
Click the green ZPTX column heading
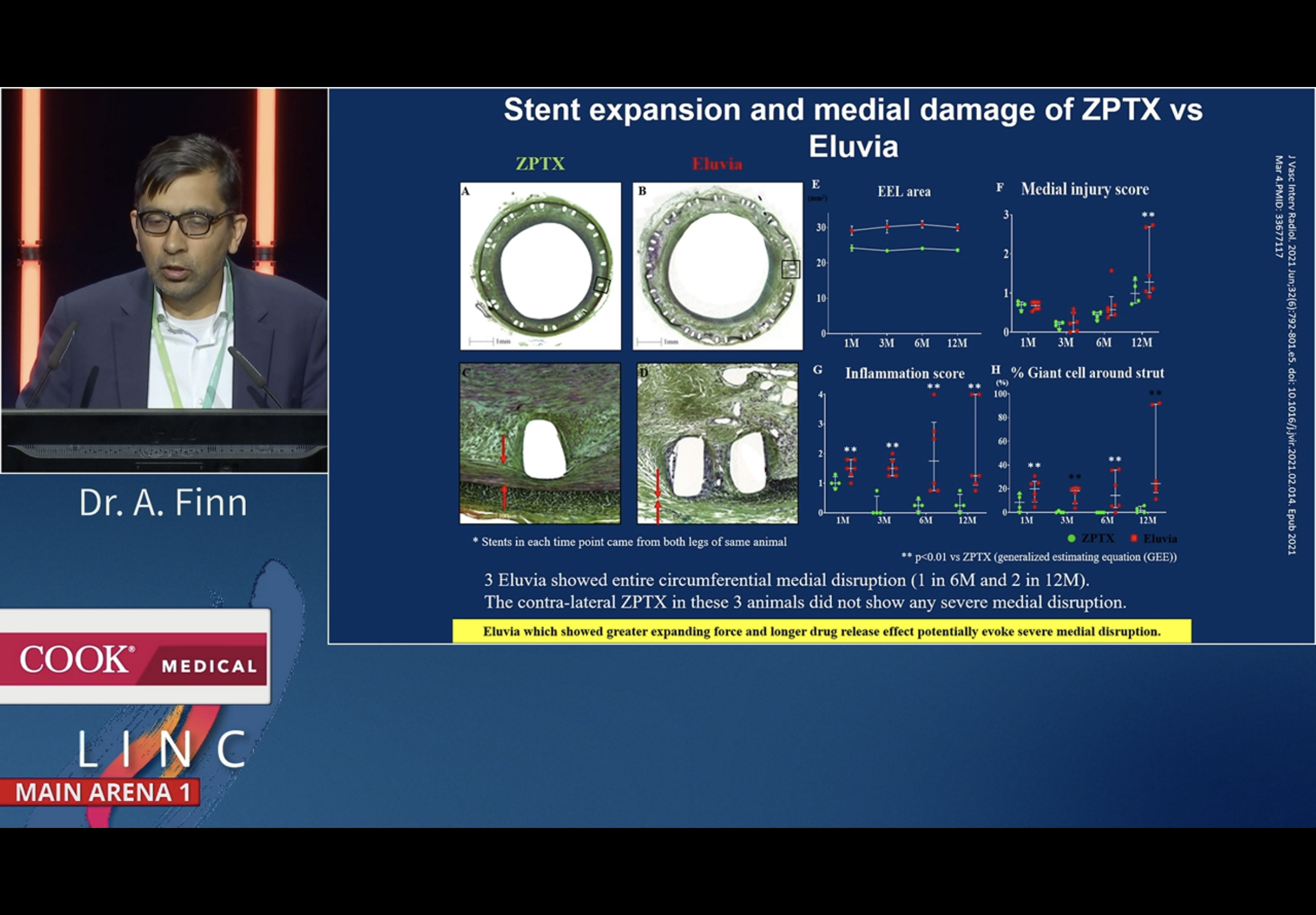pos(540,164)
